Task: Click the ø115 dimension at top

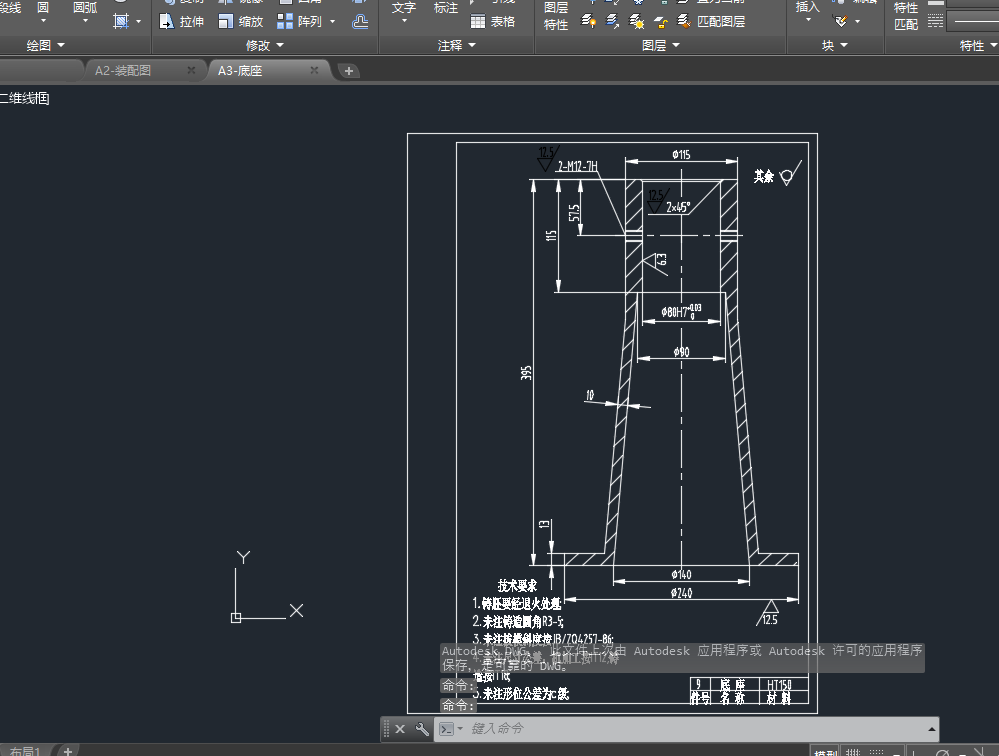Action: point(680,155)
